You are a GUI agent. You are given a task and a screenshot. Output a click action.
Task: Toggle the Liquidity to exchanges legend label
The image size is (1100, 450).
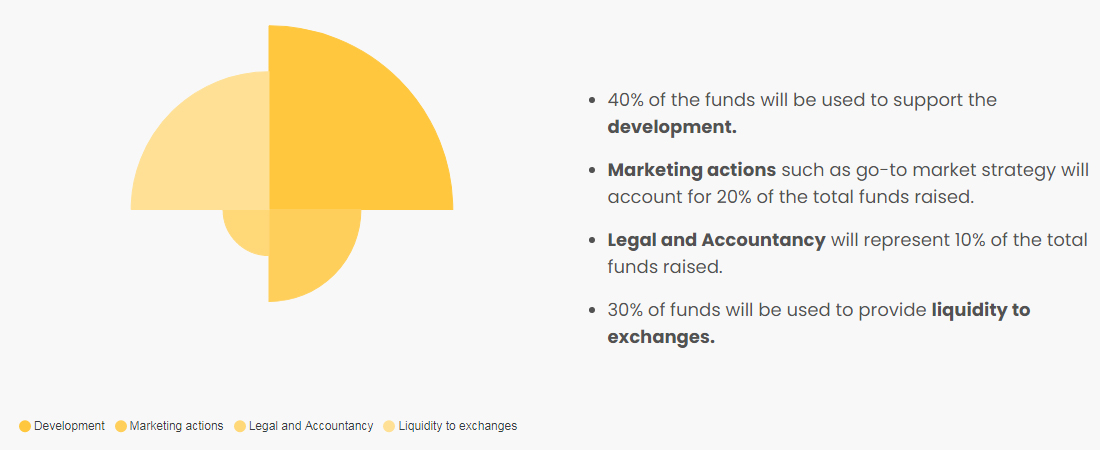tap(457, 426)
